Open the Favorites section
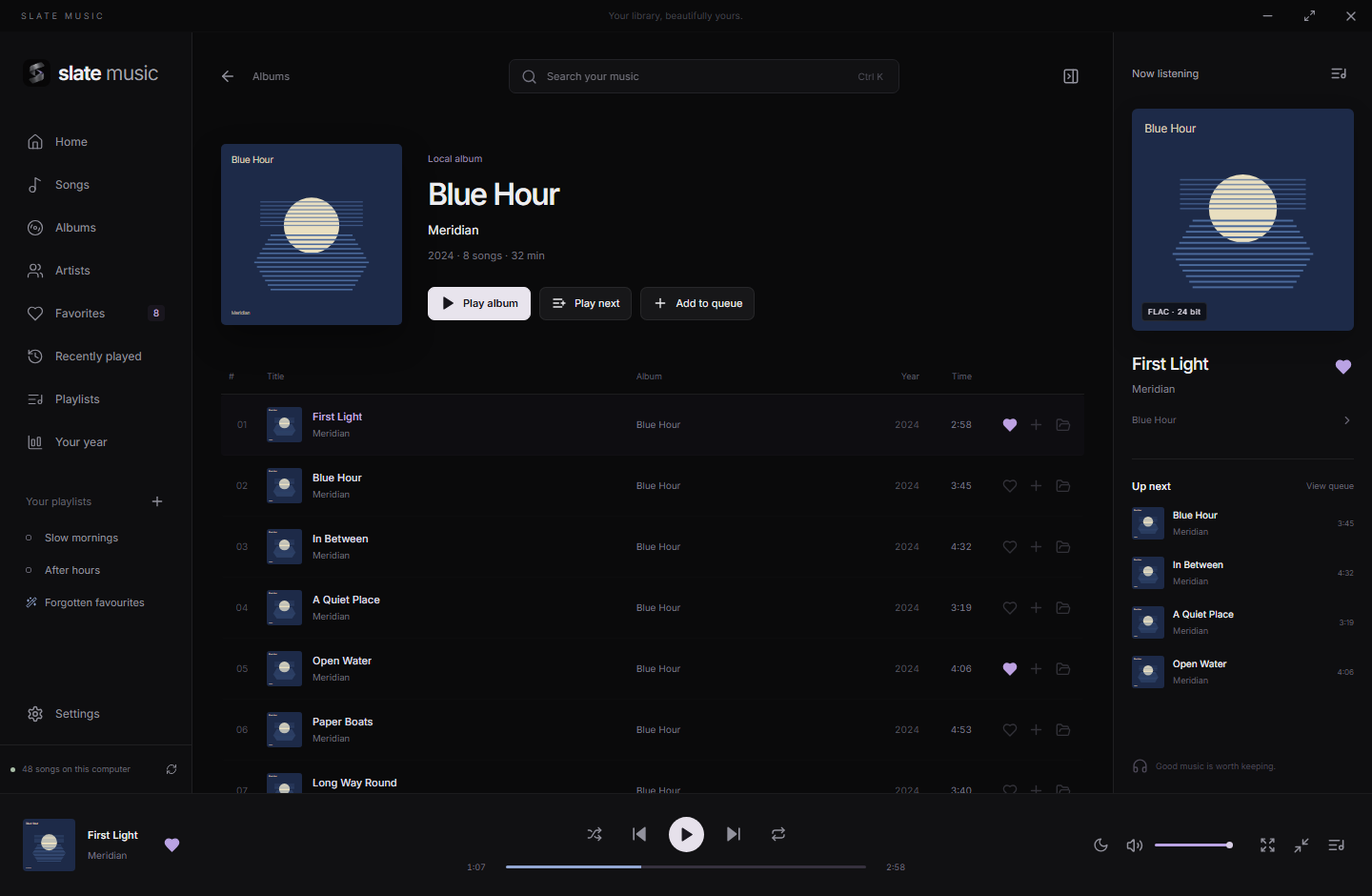1372x896 pixels. tap(96, 314)
